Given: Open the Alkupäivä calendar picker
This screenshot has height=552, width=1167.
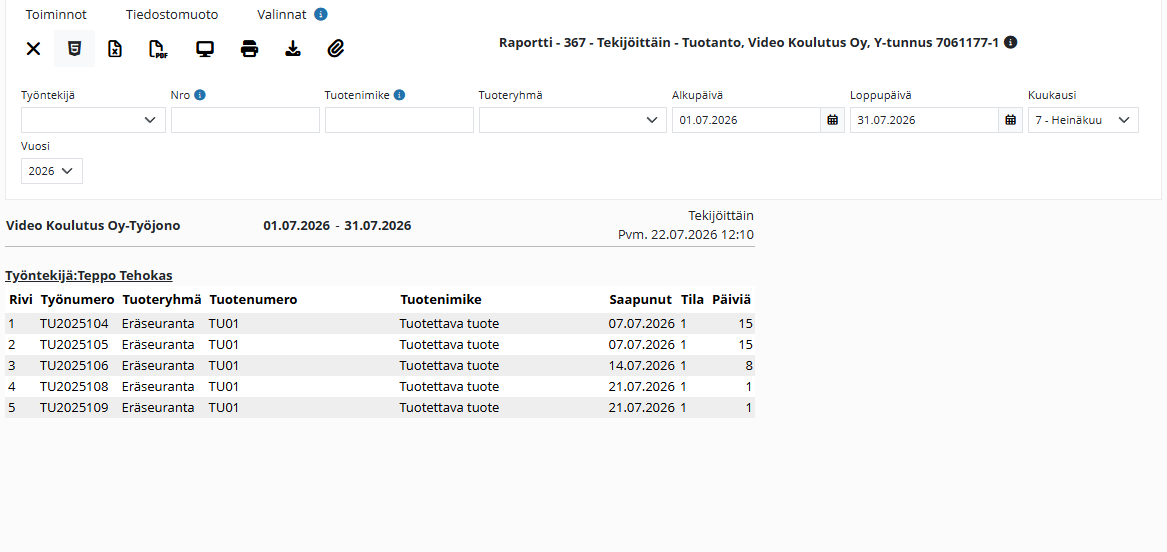Looking at the screenshot, I should (x=833, y=120).
